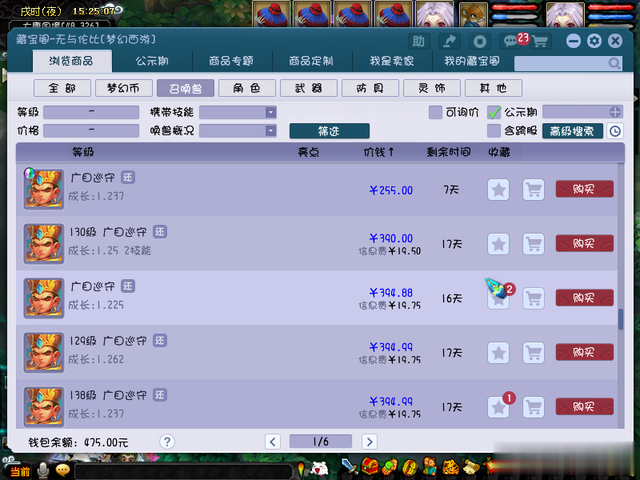Toggle the 可询价 checkbox
The width and height of the screenshot is (640, 480).
pyautogui.click(x=436, y=112)
